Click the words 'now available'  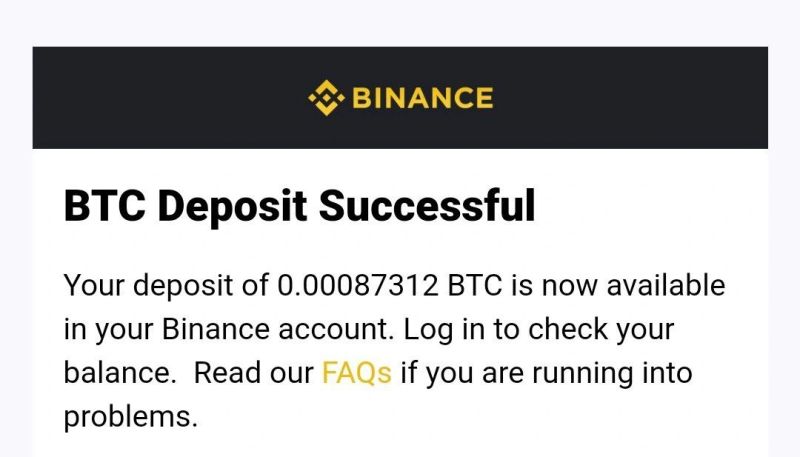point(634,286)
